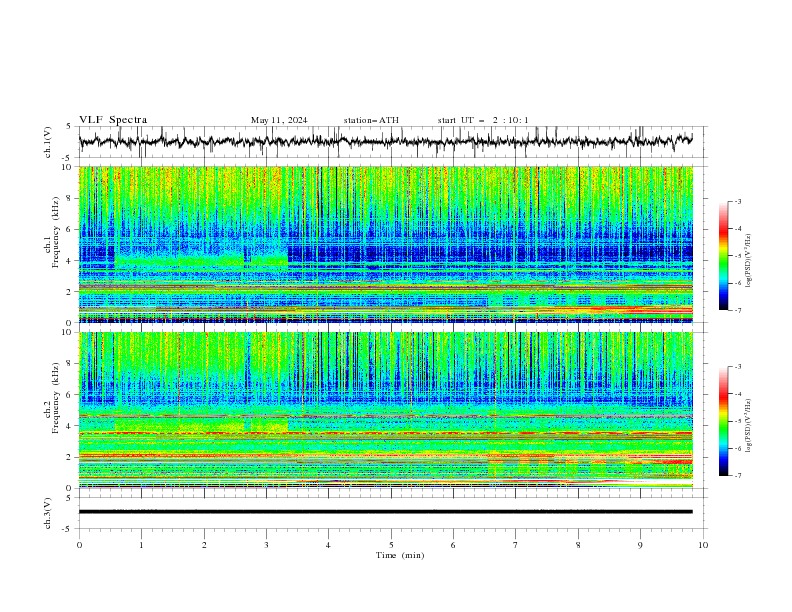The height and width of the screenshot is (612, 792).
Task: Select the ch.2 "Frequency (kHz)" axis title
Action: coord(56,398)
